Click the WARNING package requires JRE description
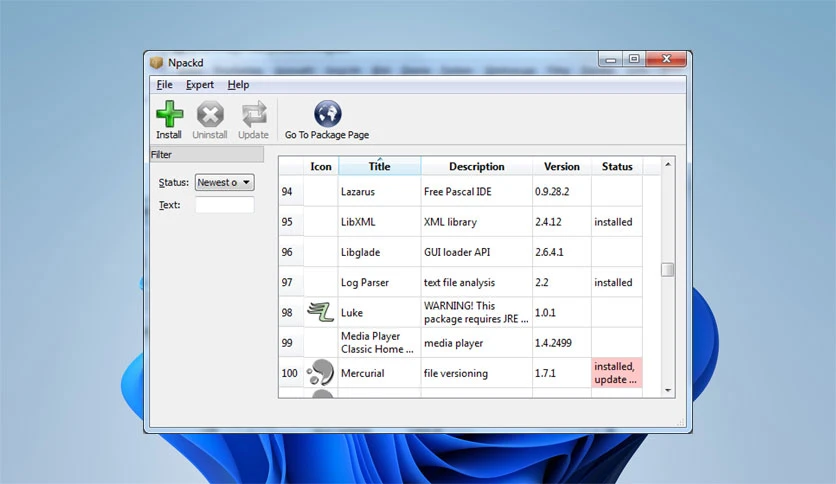This screenshot has height=484, width=836. click(x=477, y=312)
